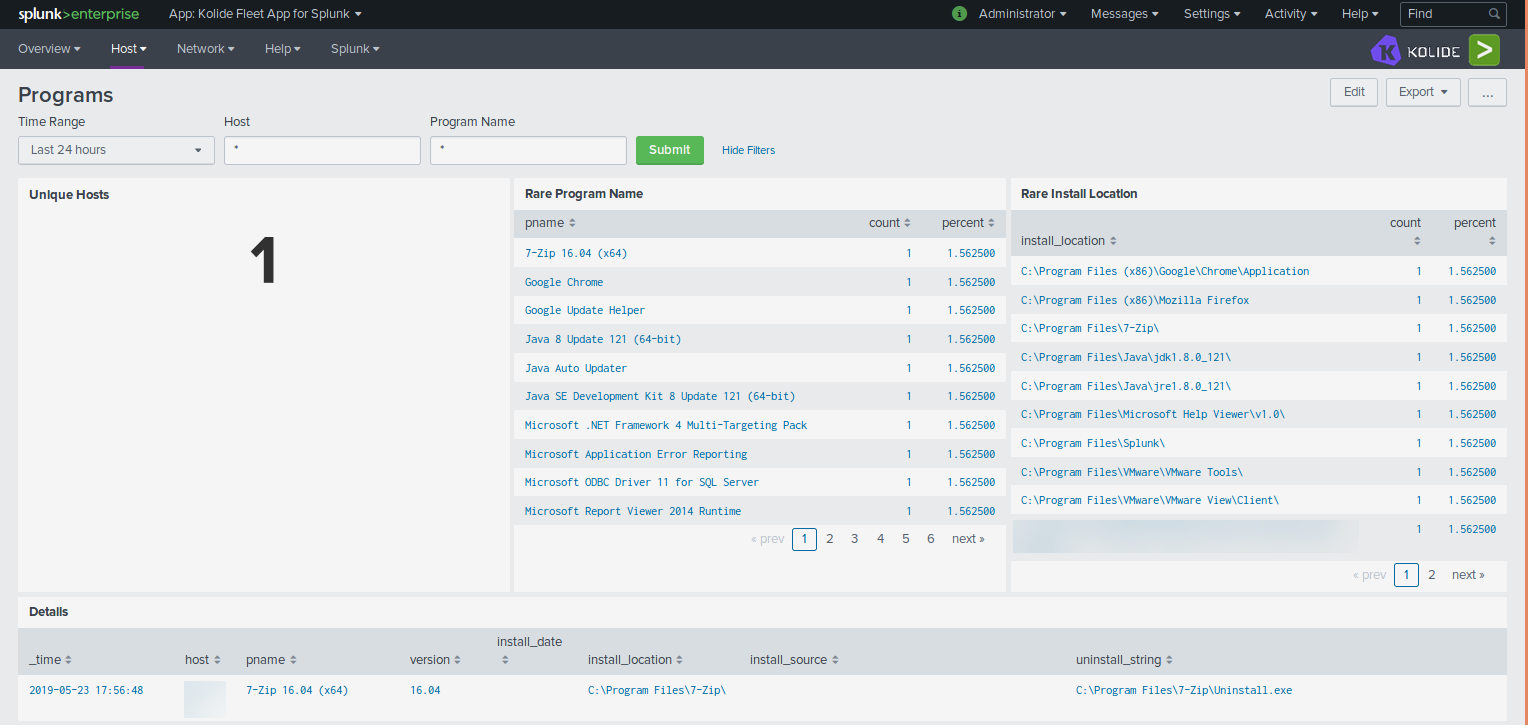The image size is (1528, 725).
Task: Select Google Chrome in Rare Program Name
Action: pos(564,282)
